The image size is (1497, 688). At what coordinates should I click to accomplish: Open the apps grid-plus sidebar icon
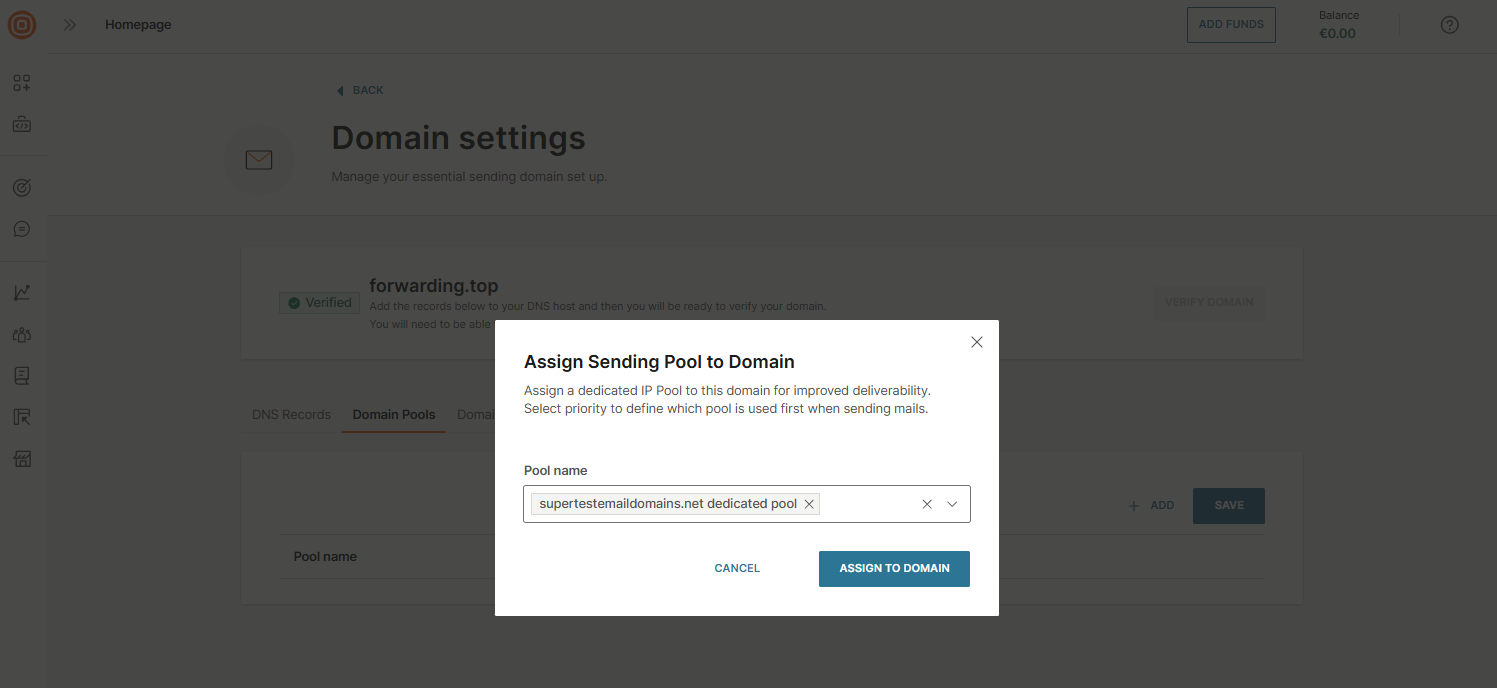point(22,83)
